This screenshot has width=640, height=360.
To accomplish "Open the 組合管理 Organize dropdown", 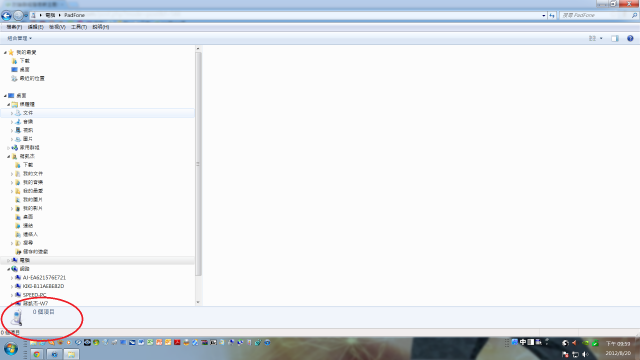I will [19, 38].
